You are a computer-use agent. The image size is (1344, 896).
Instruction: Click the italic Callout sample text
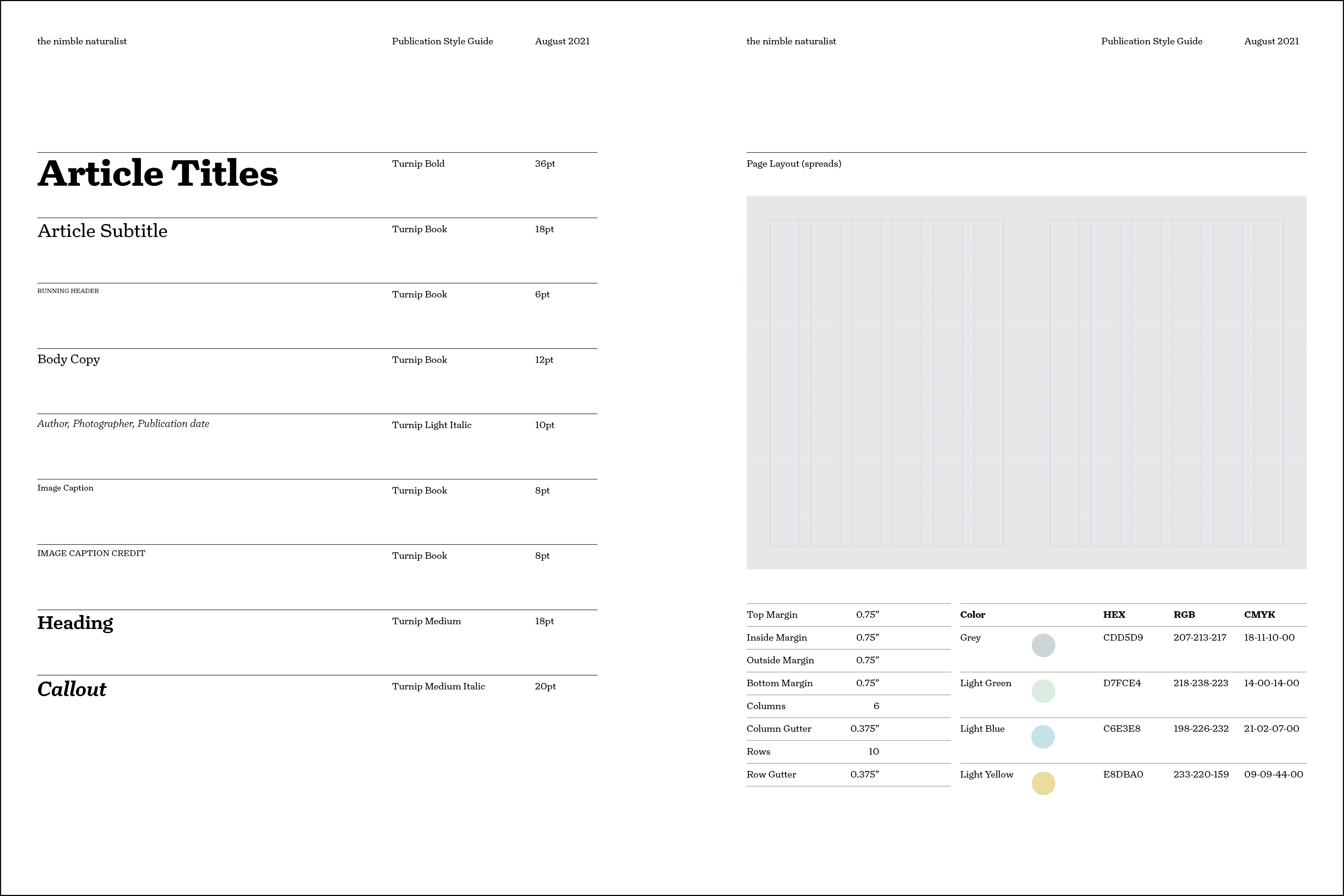71,689
